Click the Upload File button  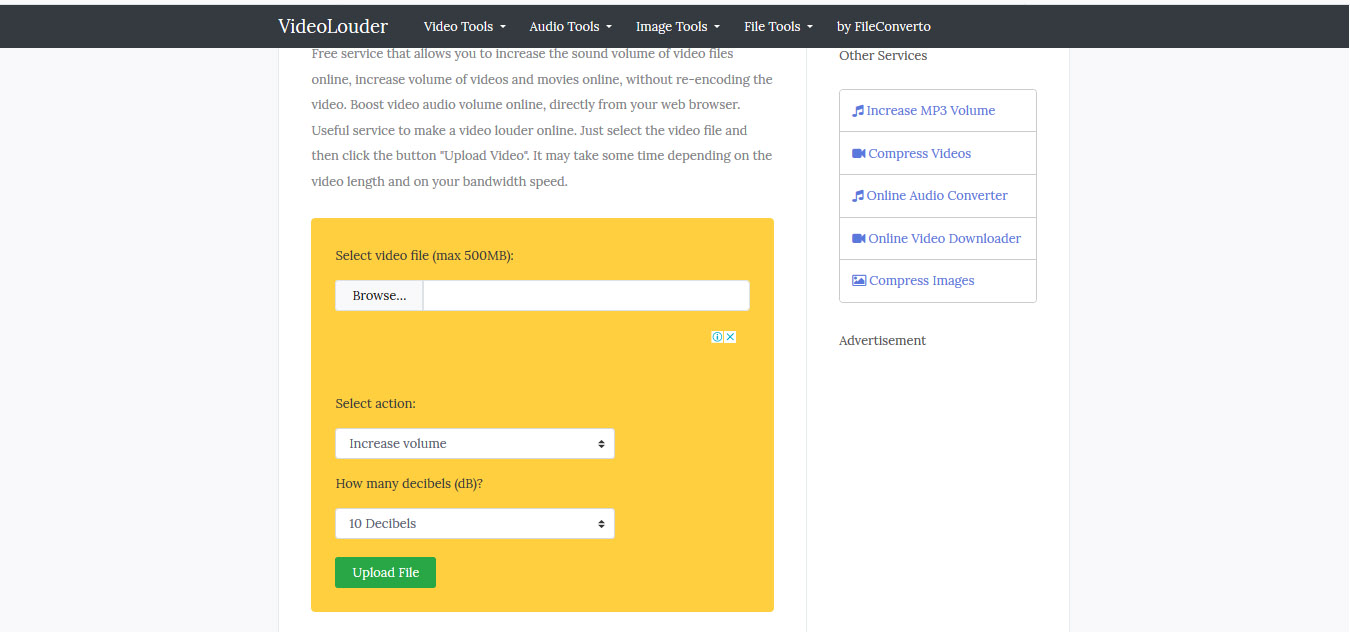click(385, 573)
